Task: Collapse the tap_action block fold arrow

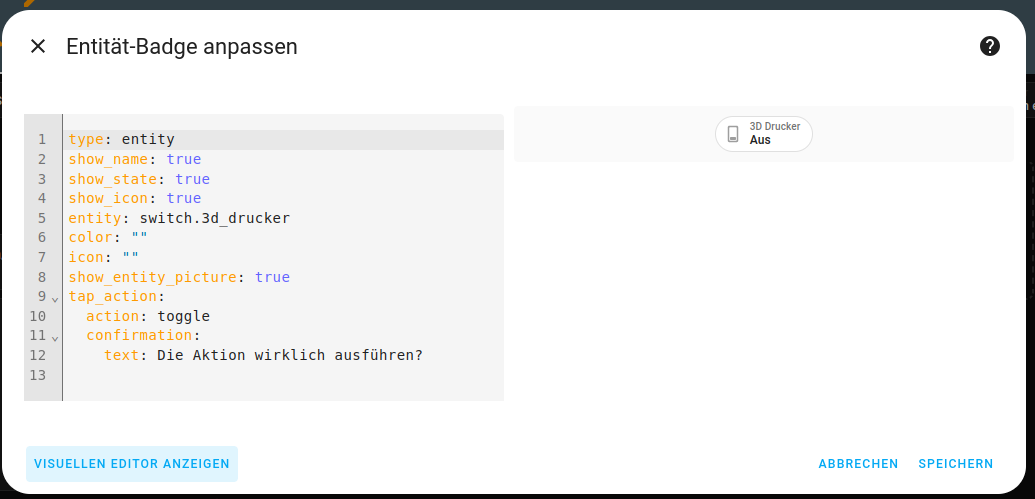Action: [55, 299]
